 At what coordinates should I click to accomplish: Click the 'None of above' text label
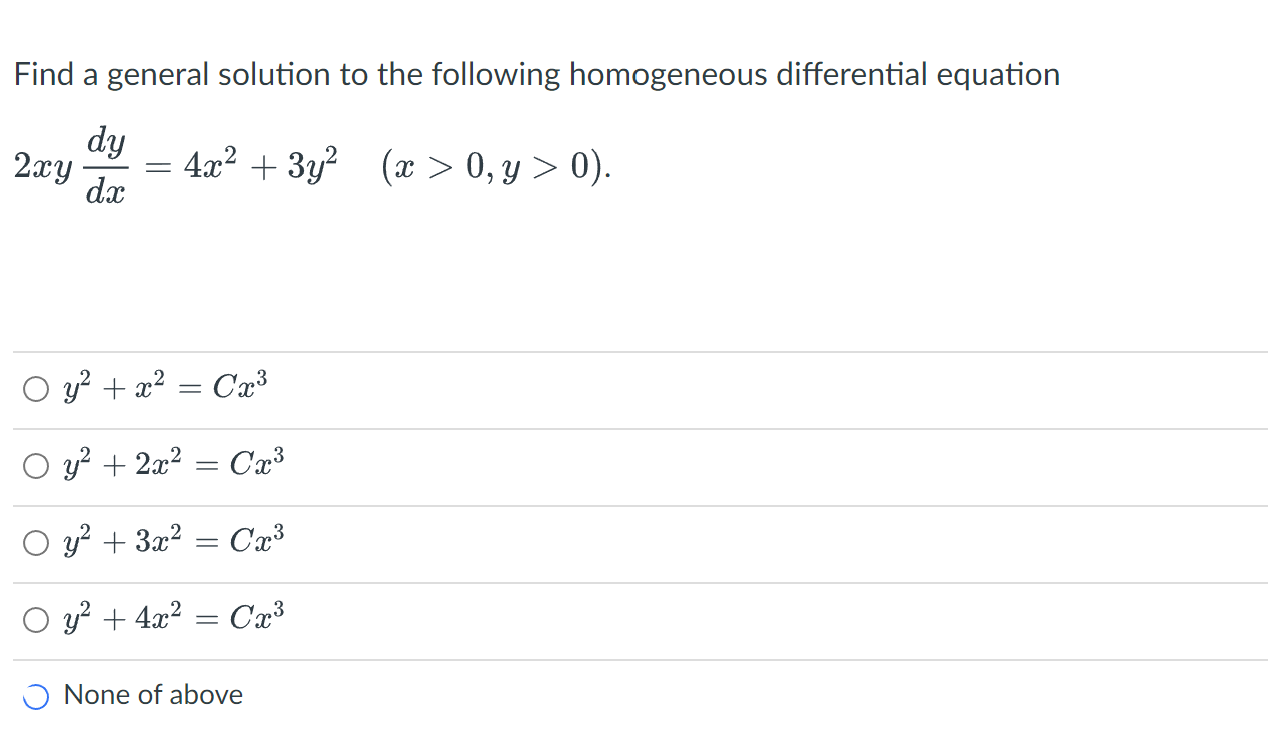pos(152,695)
